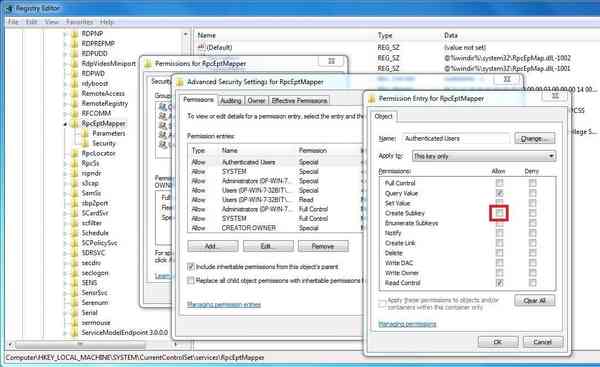Click the SCardSvr folder icon
This screenshot has width=600, height=367.
click(75, 213)
